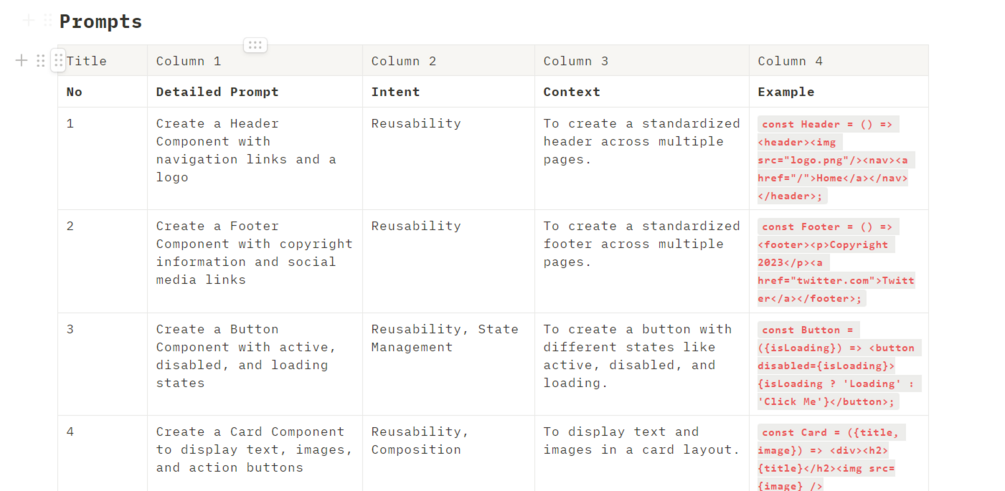Select the Column 3 header cell
Screen dimensions: 1005x491
(x=641, y=61)
